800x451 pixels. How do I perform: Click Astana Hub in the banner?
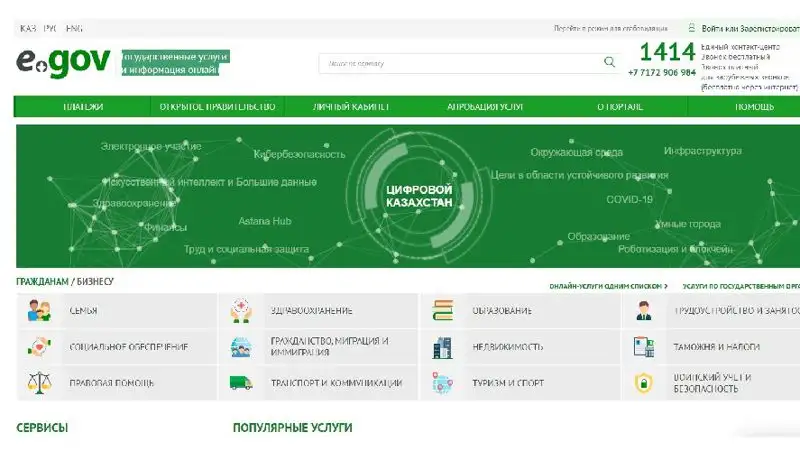click(x=265, y=221)
